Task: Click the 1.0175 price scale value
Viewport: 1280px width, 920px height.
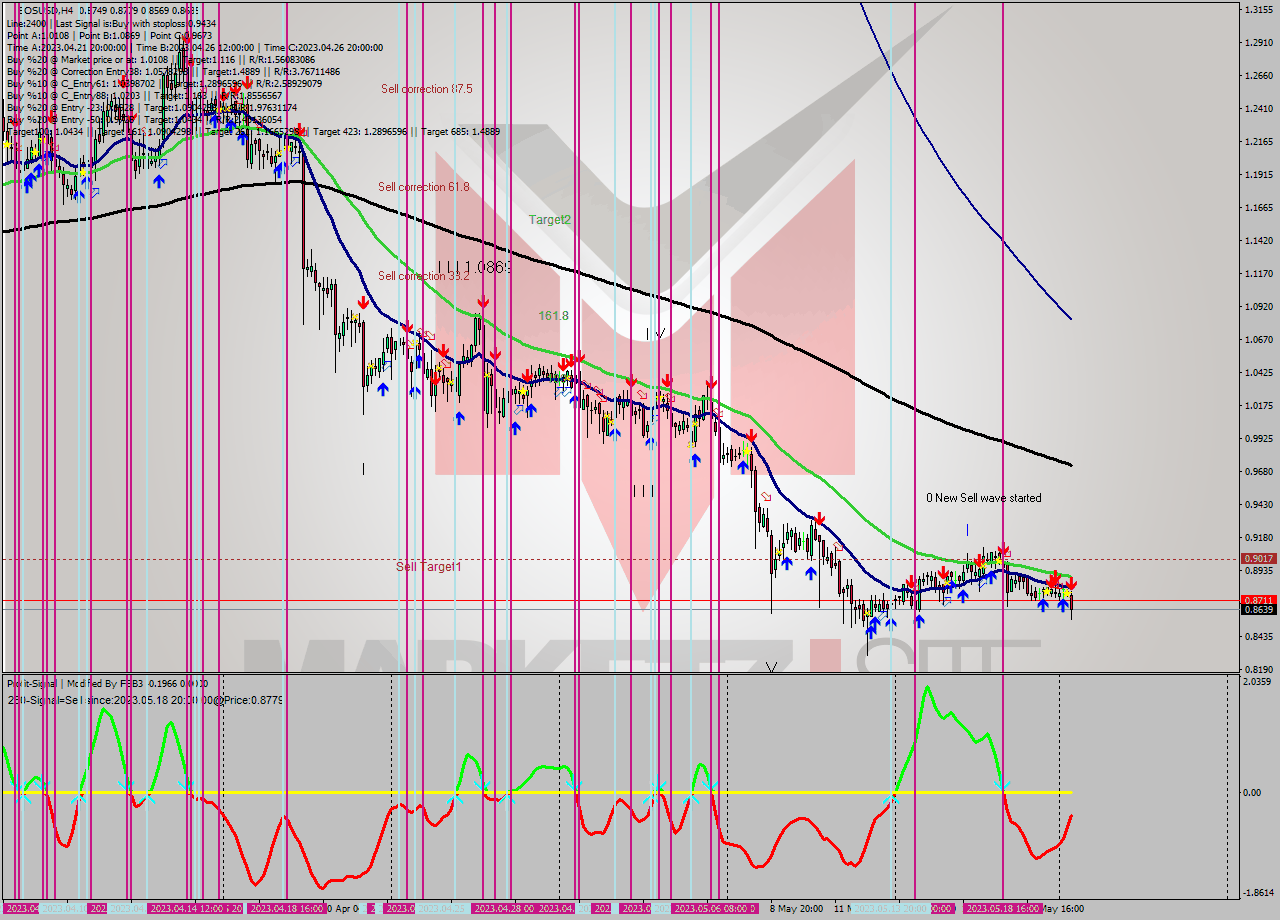Action: [1258, 405]
